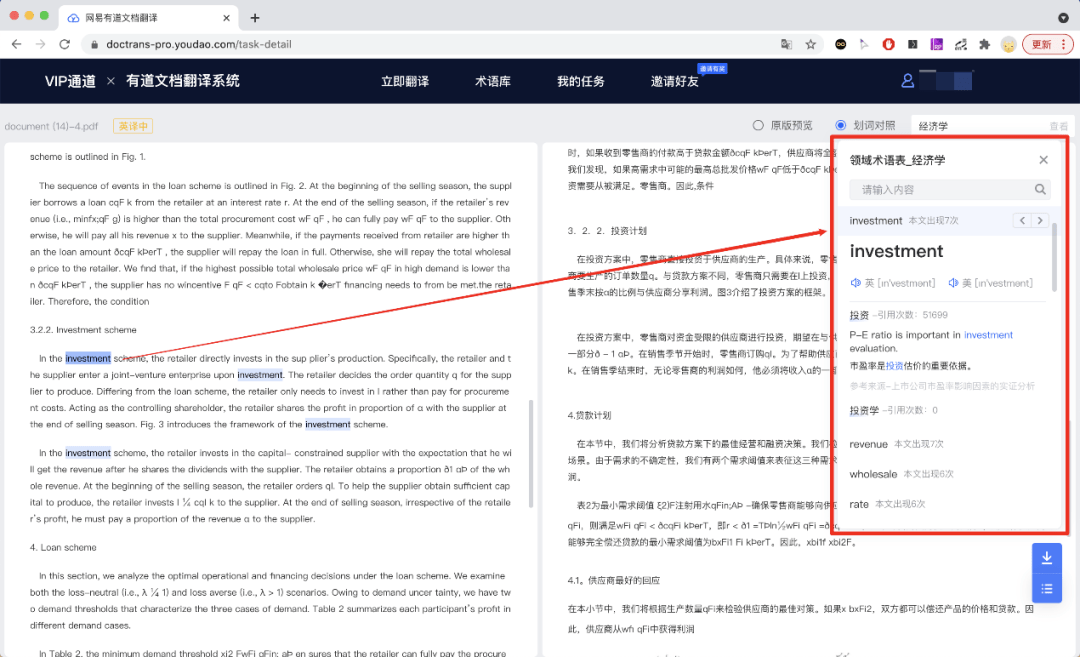Reload the page
The height and width of the screenshot is (657, 1080).
tap(65, 44)
